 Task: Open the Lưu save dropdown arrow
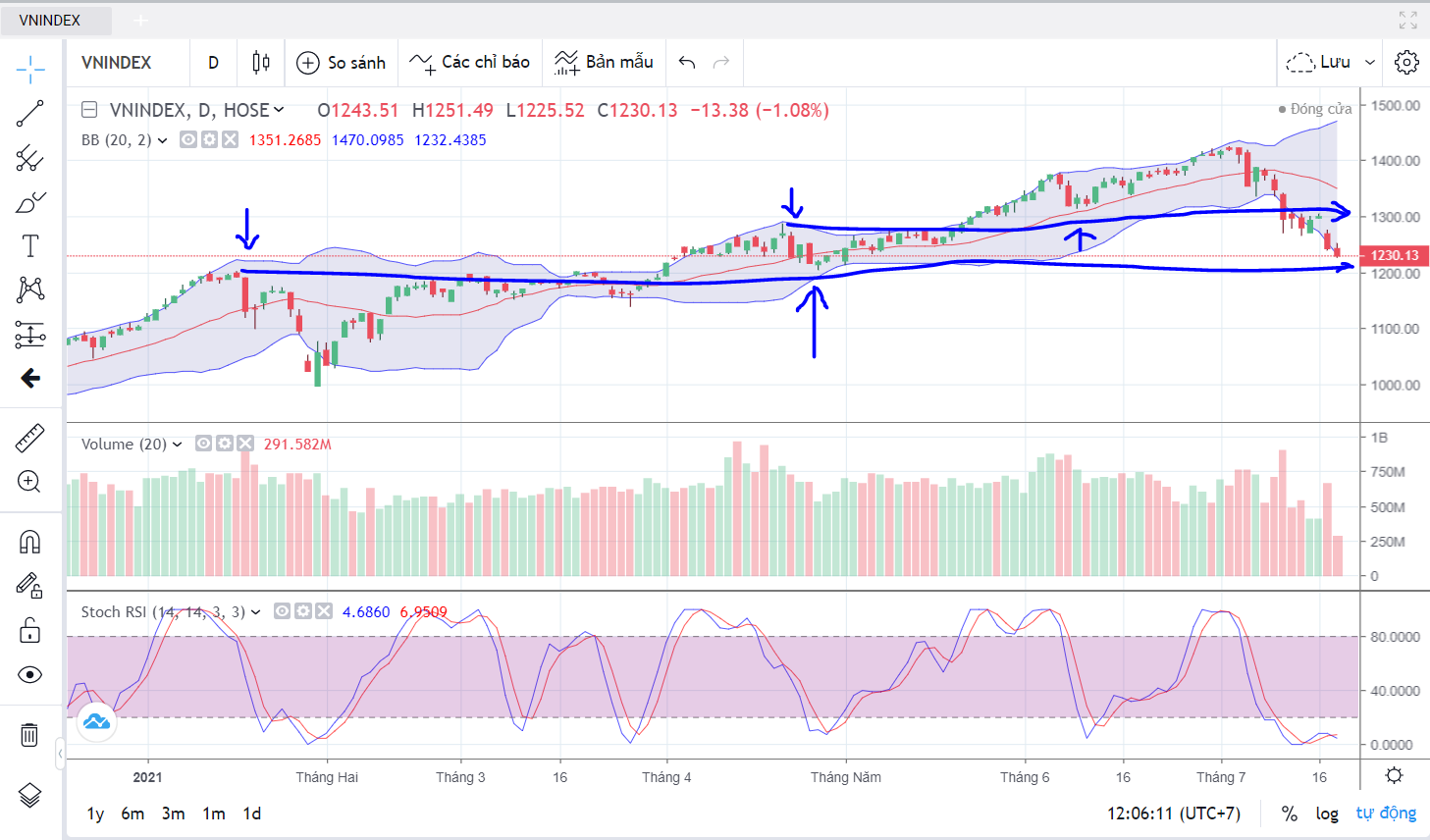1370,63
